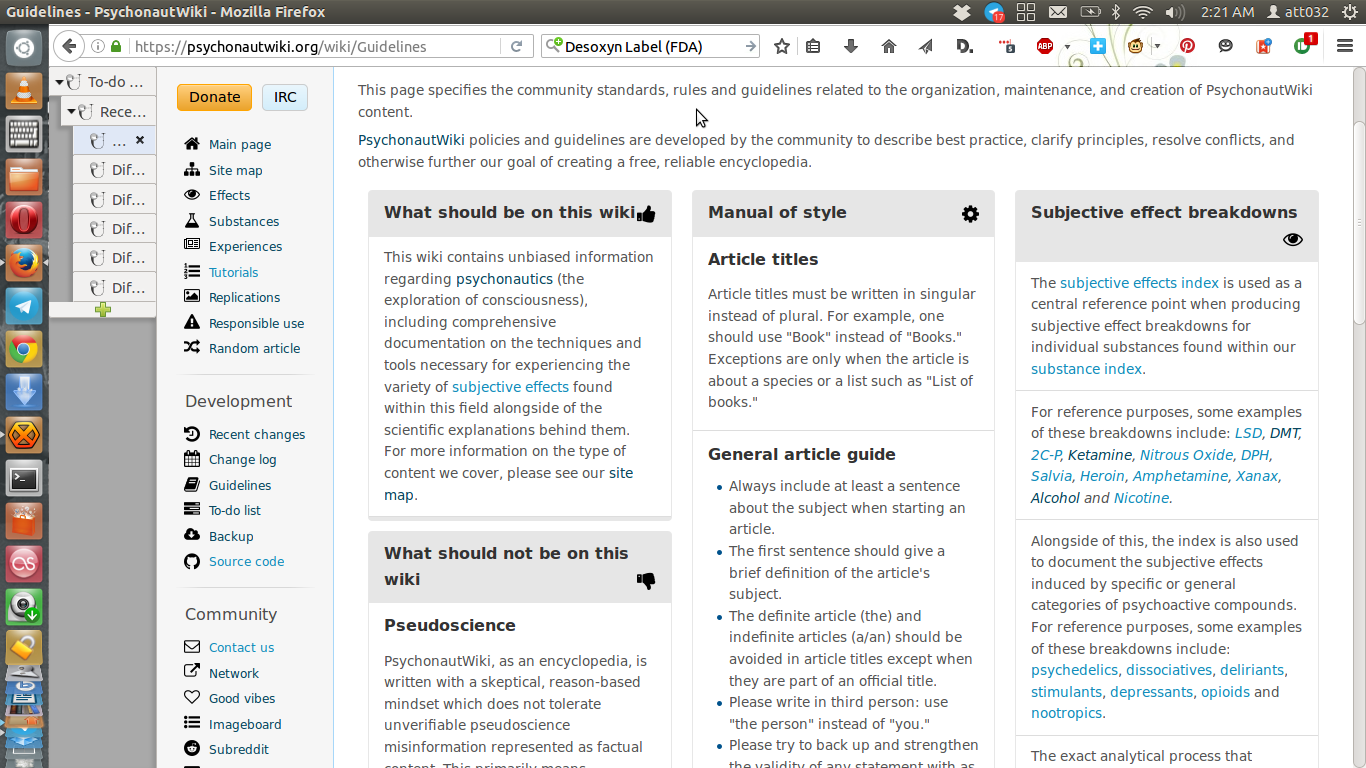Open the search engine chooser icon
Viewport: 1366px width, 768px height.
pyautogui.click(x=553, y=46)
